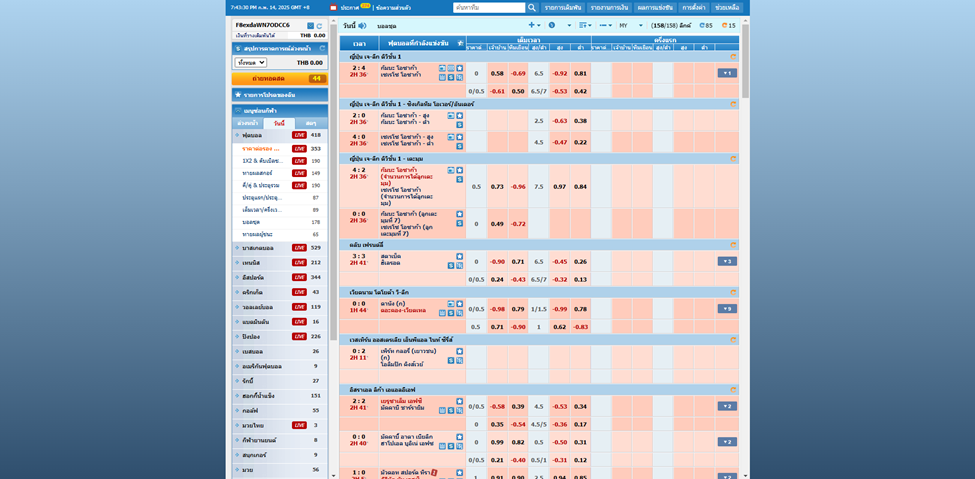This screenshot has height=479, width=975.
Task: Click the red announcement icon in top bar
Action: 334,7
